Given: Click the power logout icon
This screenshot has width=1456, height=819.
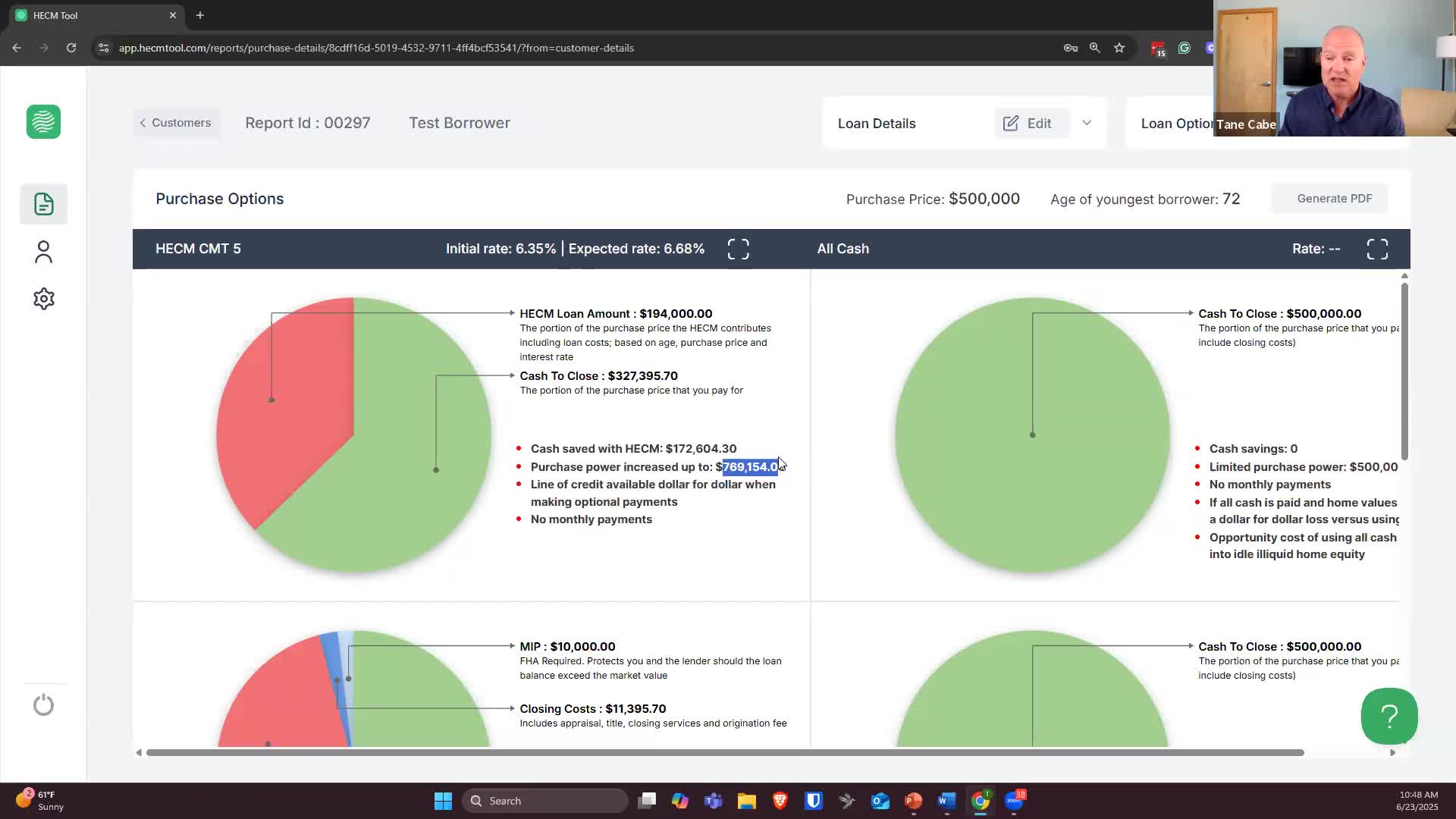Looking at the screenshot, I should pos(43,704).
